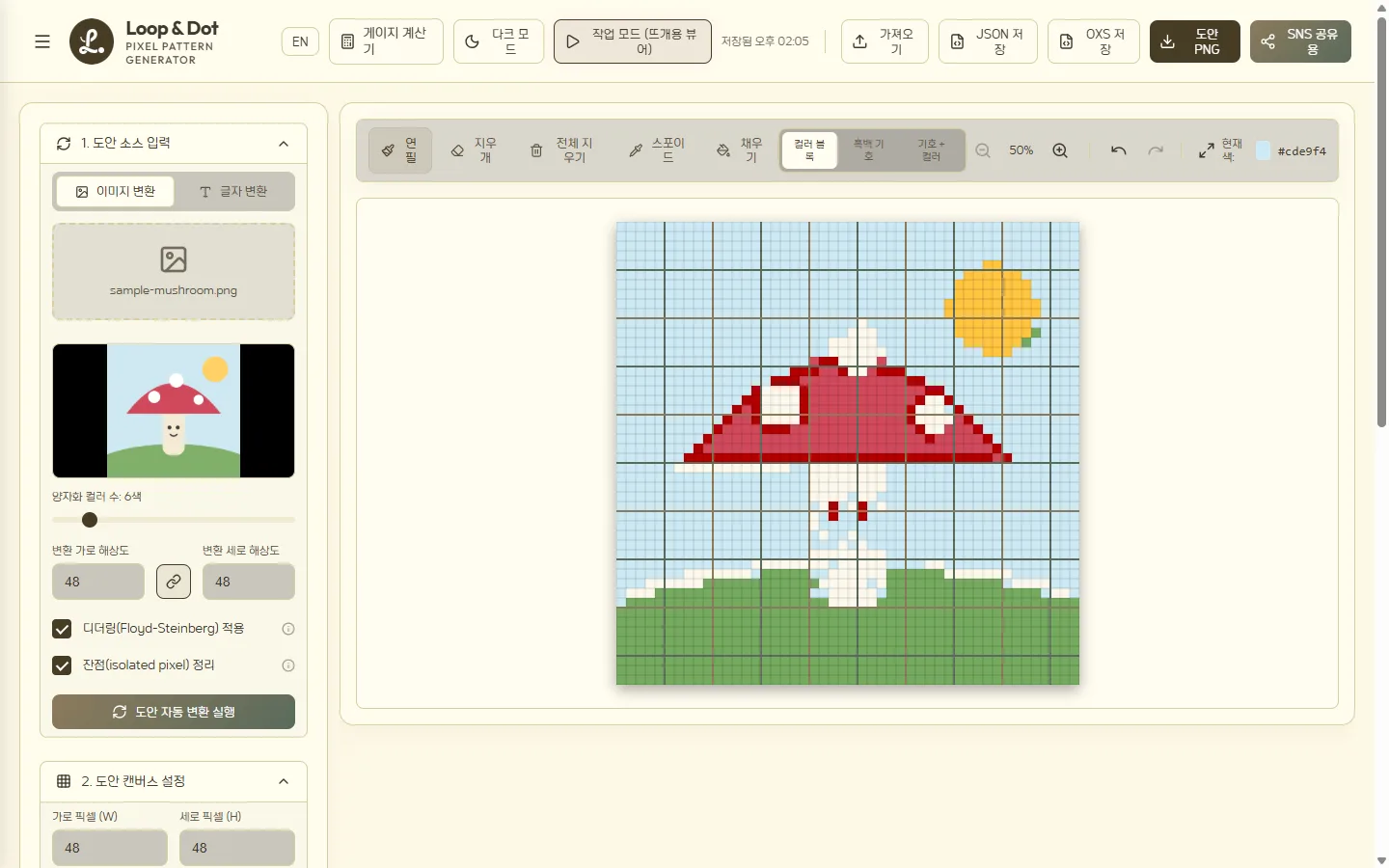Image resolution: width=1389 pixels, height=868 pixels.
Task: Toggle the resolution aspect-ratio link icon
Action: [x=174, y=582]
